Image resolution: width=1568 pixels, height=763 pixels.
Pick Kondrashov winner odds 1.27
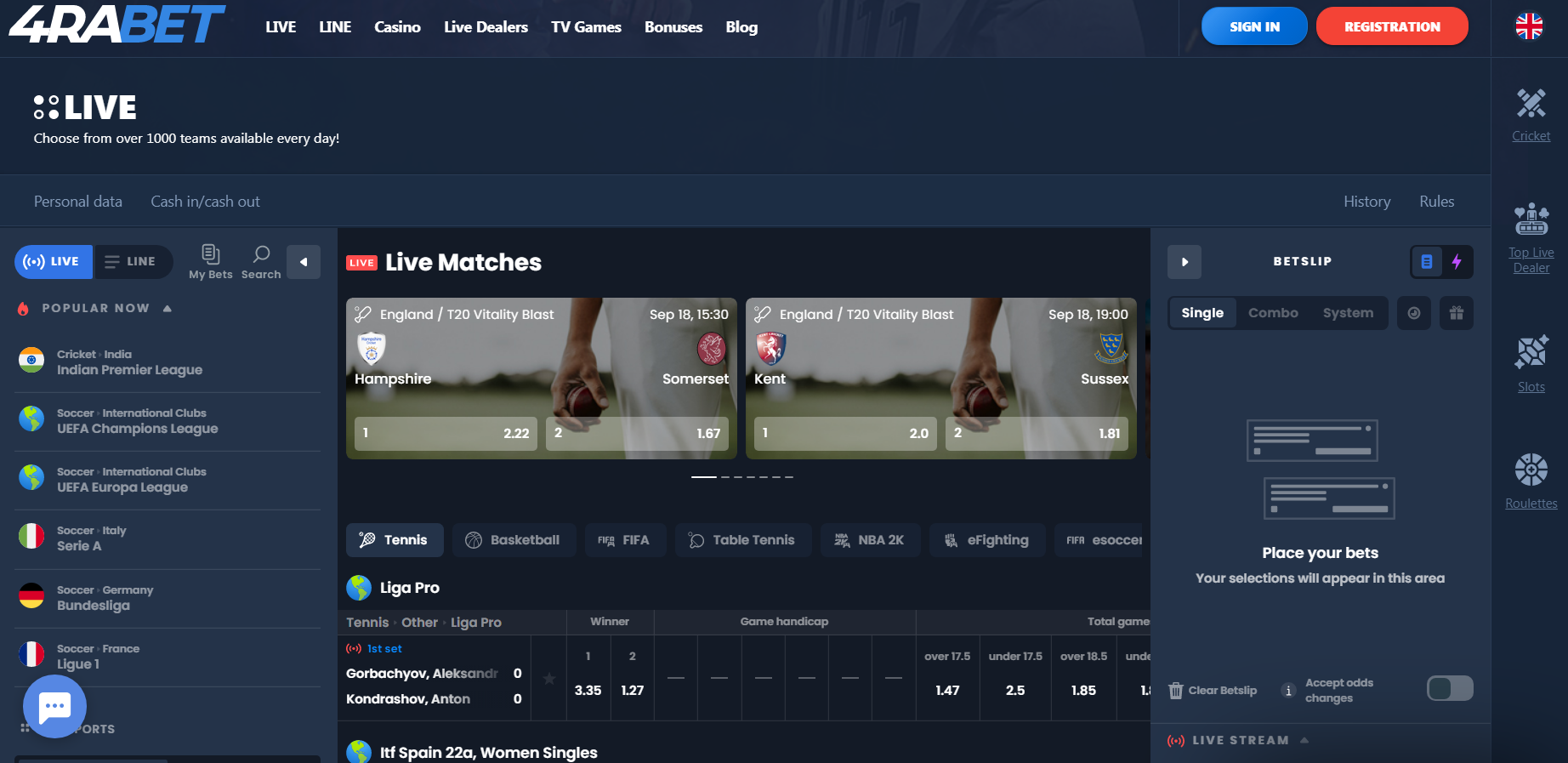click(x=632, y=678)
